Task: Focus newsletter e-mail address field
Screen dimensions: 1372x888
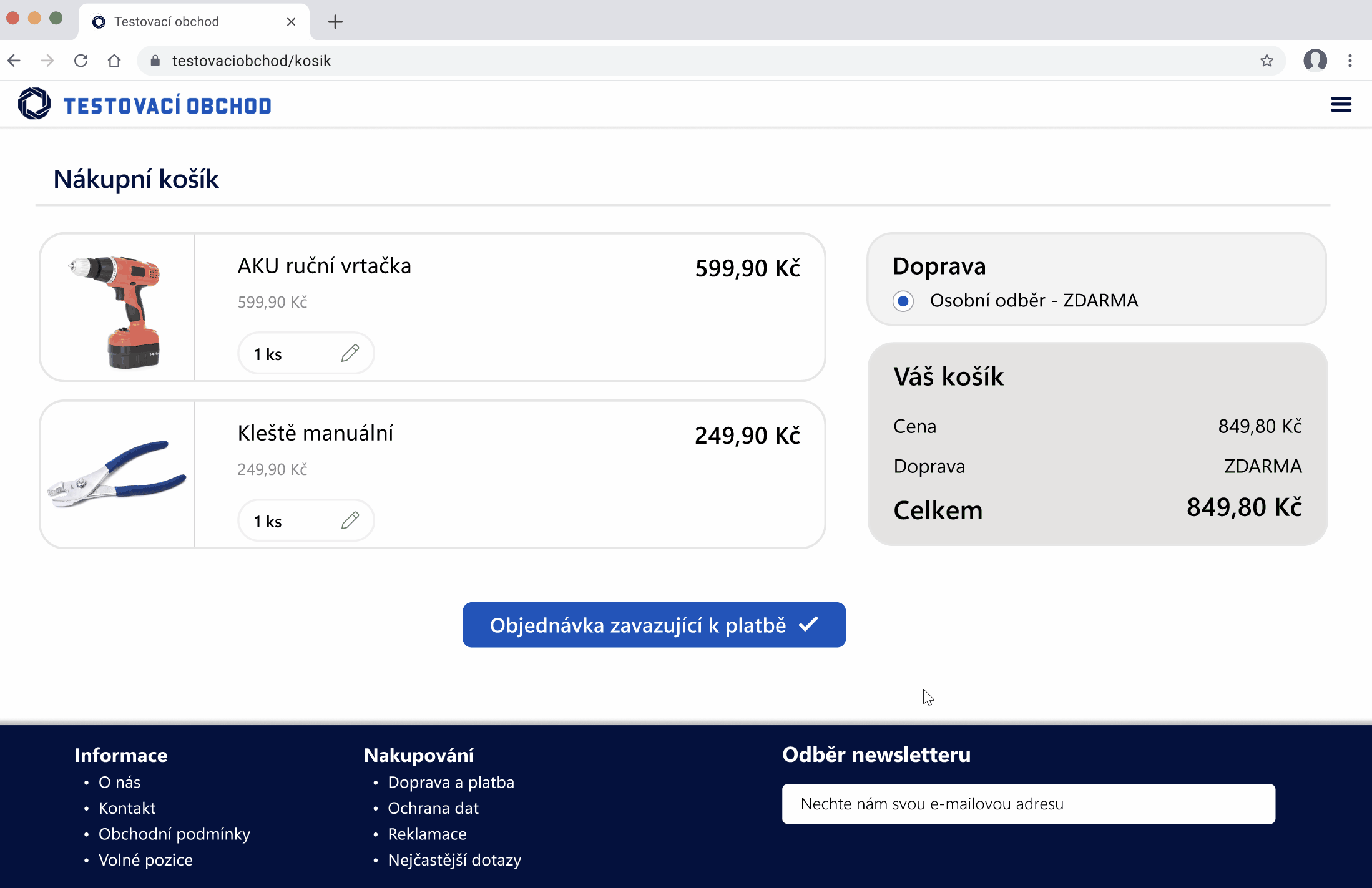Action: pyautogui.click(x=1029, y=804)
